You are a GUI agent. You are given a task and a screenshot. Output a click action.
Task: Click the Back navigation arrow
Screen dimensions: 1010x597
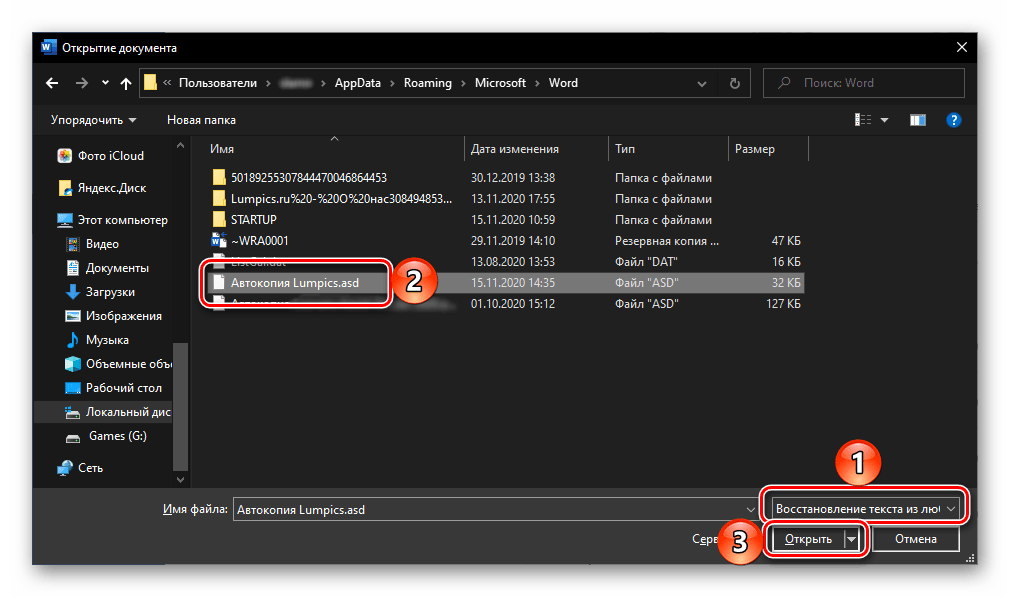[x=54, y=83]
